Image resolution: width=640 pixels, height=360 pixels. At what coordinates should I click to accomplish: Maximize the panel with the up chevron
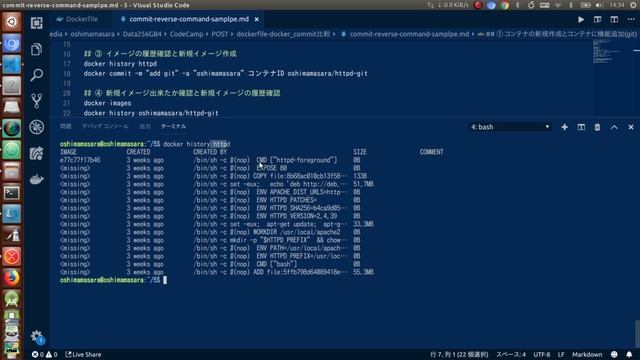click(614, 127)
